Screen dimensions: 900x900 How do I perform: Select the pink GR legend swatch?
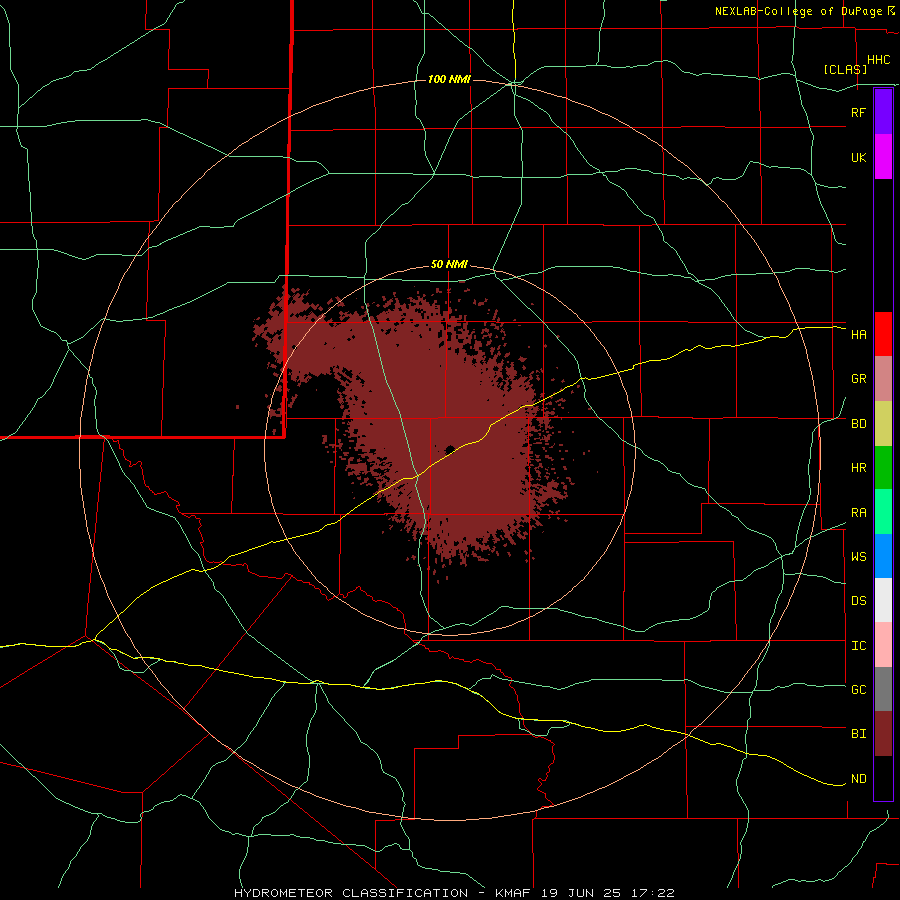point(883,379)
